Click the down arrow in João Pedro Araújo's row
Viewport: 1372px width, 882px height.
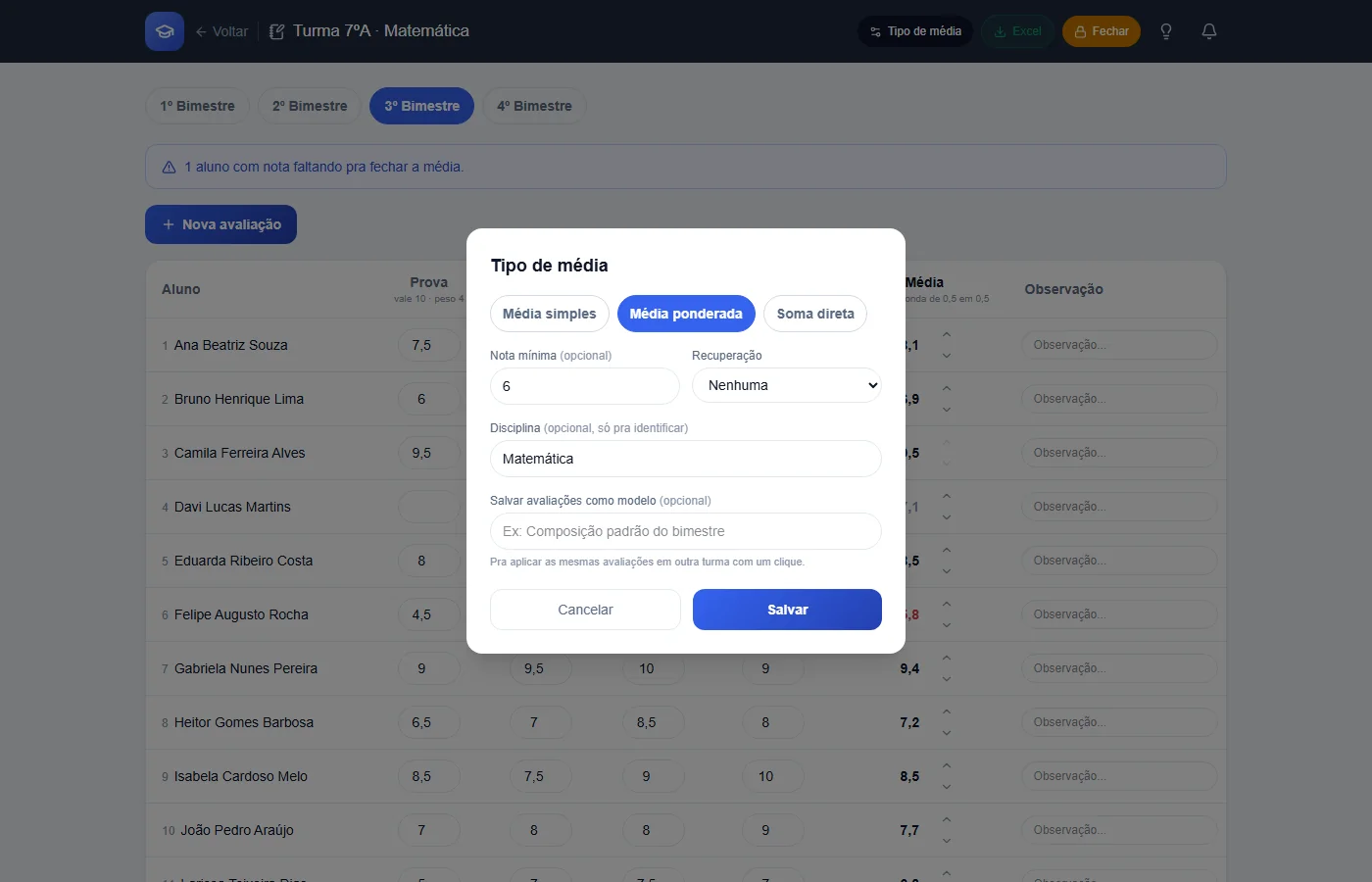pyautogui.click(x=947, y=841)
